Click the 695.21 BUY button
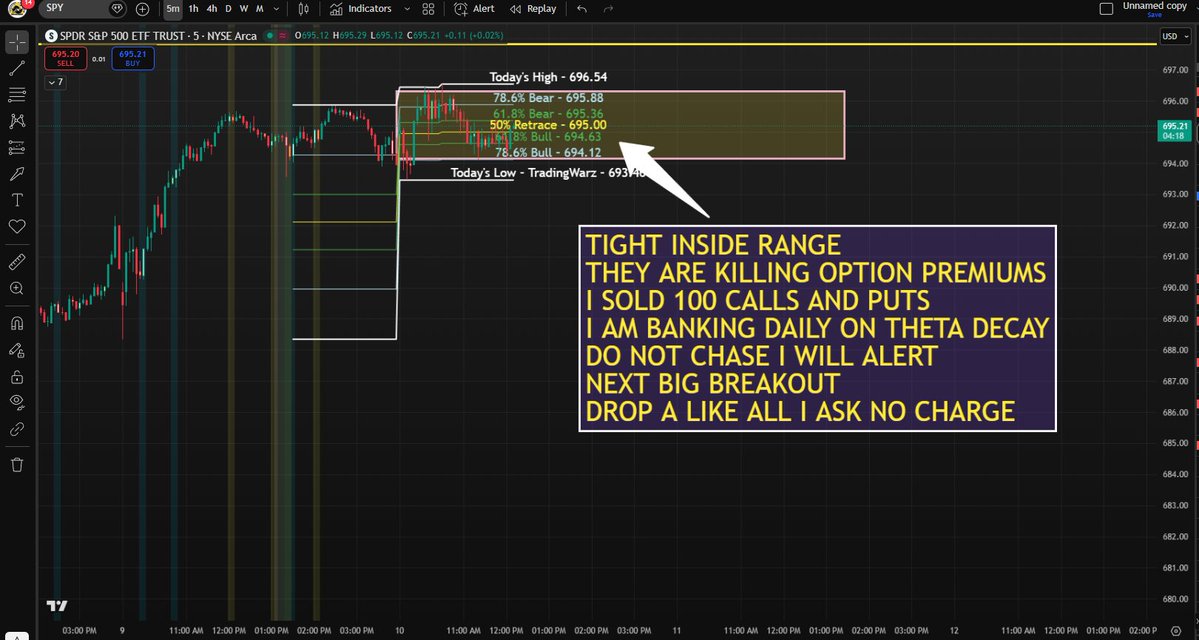 132,58
